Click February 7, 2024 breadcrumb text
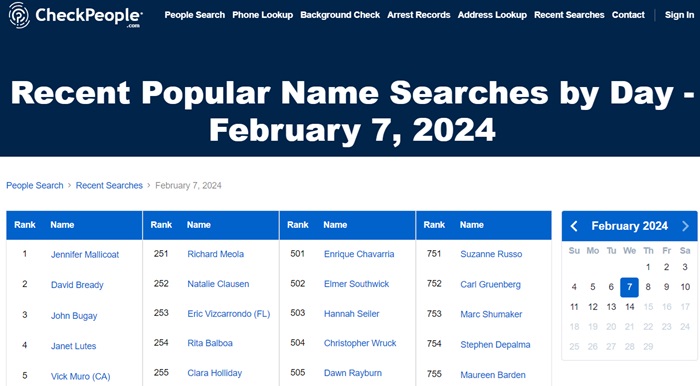Viewport: 700px width, 386px height. 188,186
